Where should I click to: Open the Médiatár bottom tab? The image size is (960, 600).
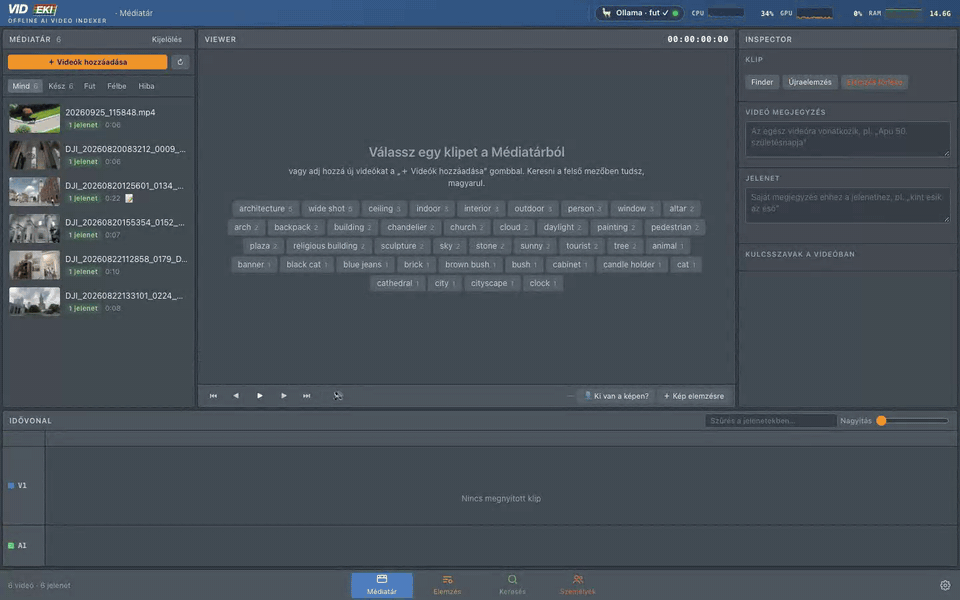click(381, 585)
